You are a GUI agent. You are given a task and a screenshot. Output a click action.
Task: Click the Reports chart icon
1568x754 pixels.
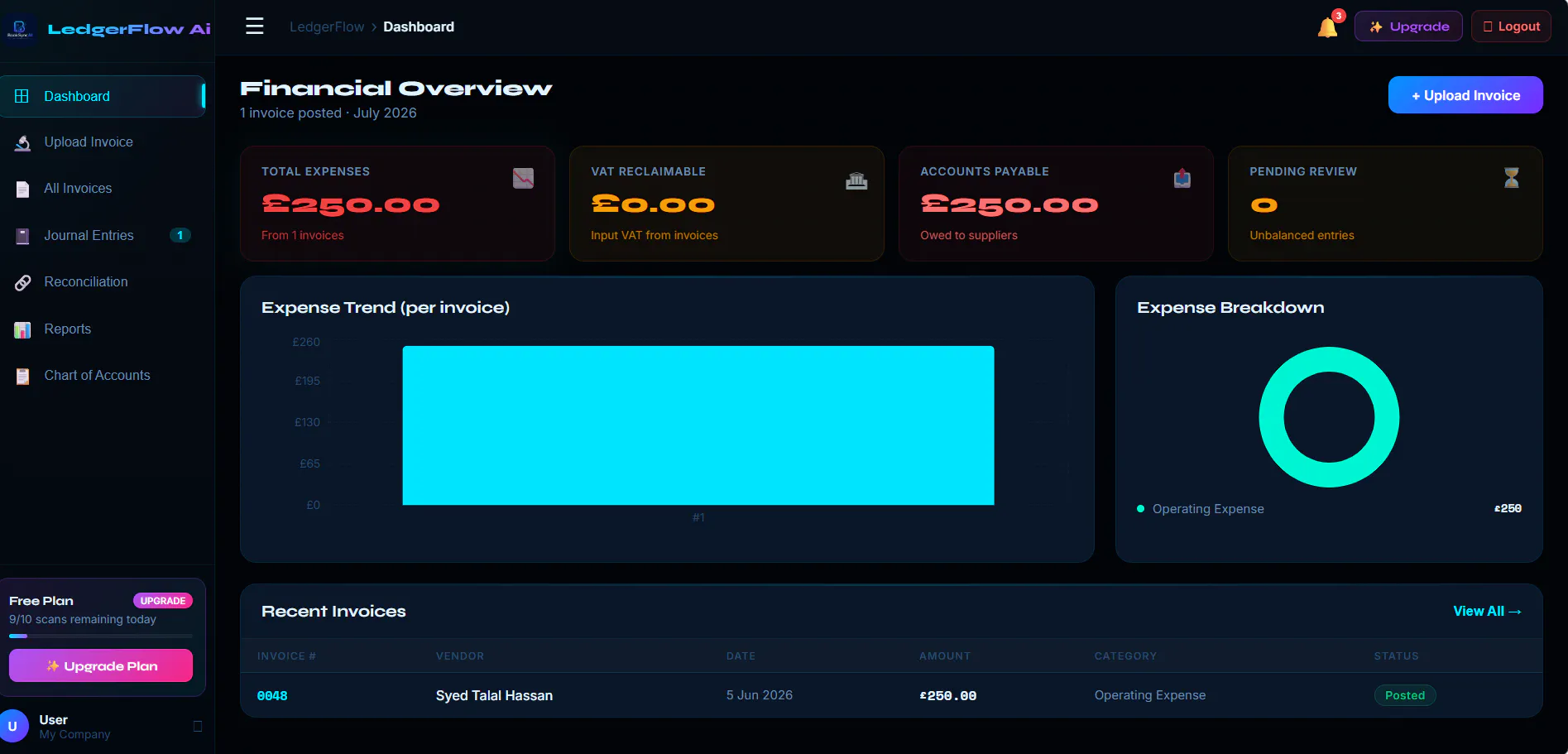pyautogui.click(x=22, y=329)
